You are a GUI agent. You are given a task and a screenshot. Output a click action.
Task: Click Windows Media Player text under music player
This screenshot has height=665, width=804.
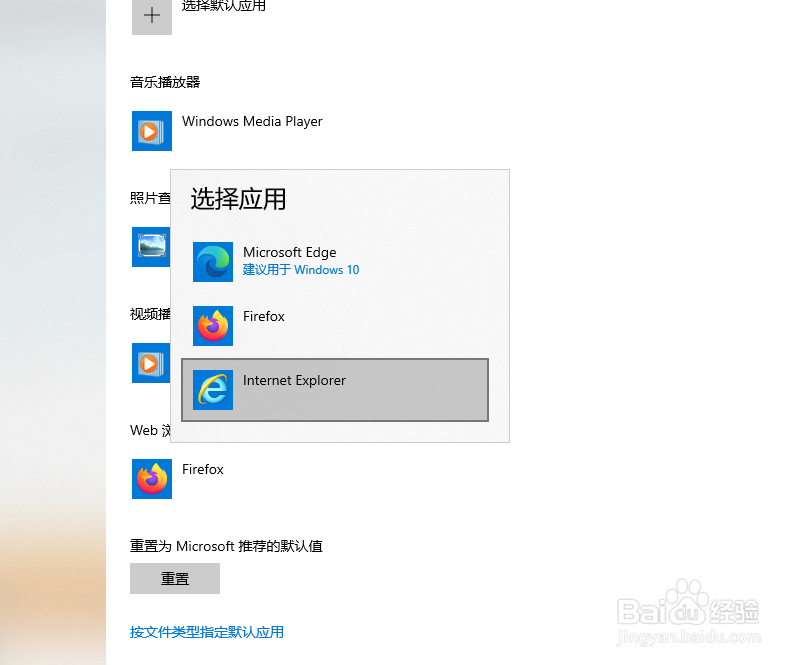point(252,122)
